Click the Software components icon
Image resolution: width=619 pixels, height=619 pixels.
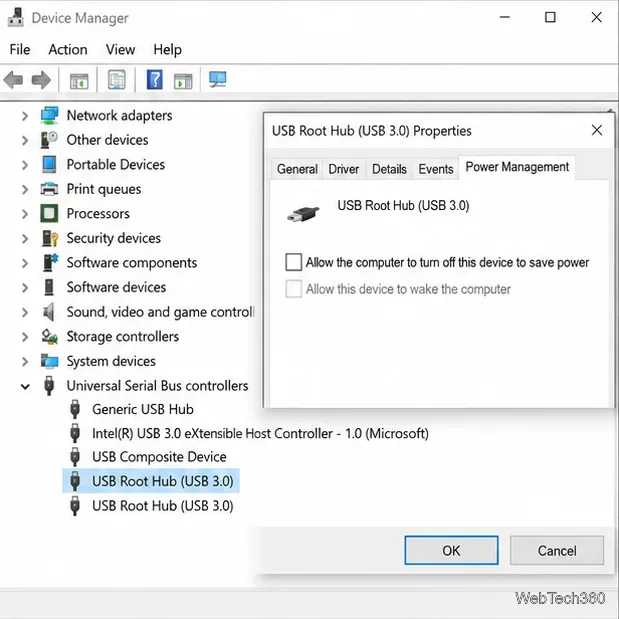point(49,263)
